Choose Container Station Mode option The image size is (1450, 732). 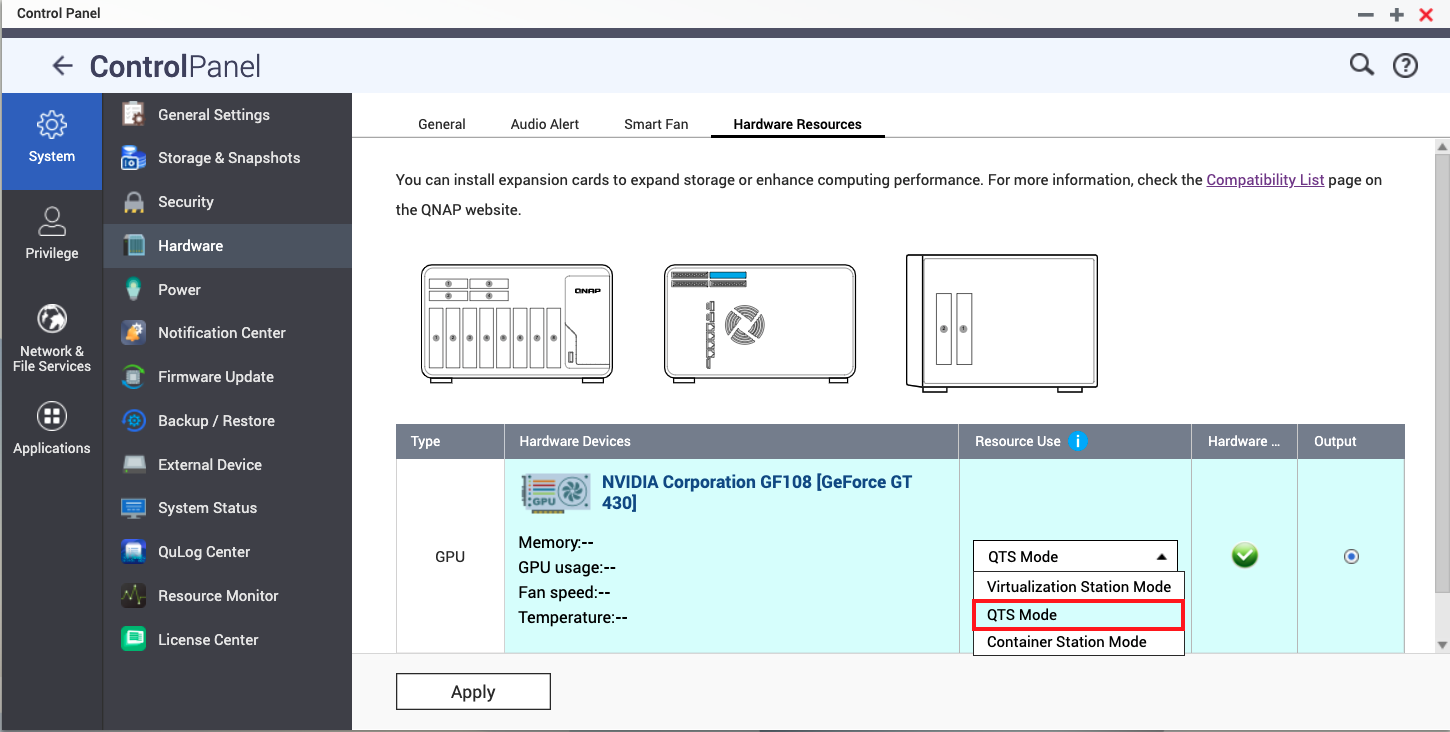[1078, 642]
